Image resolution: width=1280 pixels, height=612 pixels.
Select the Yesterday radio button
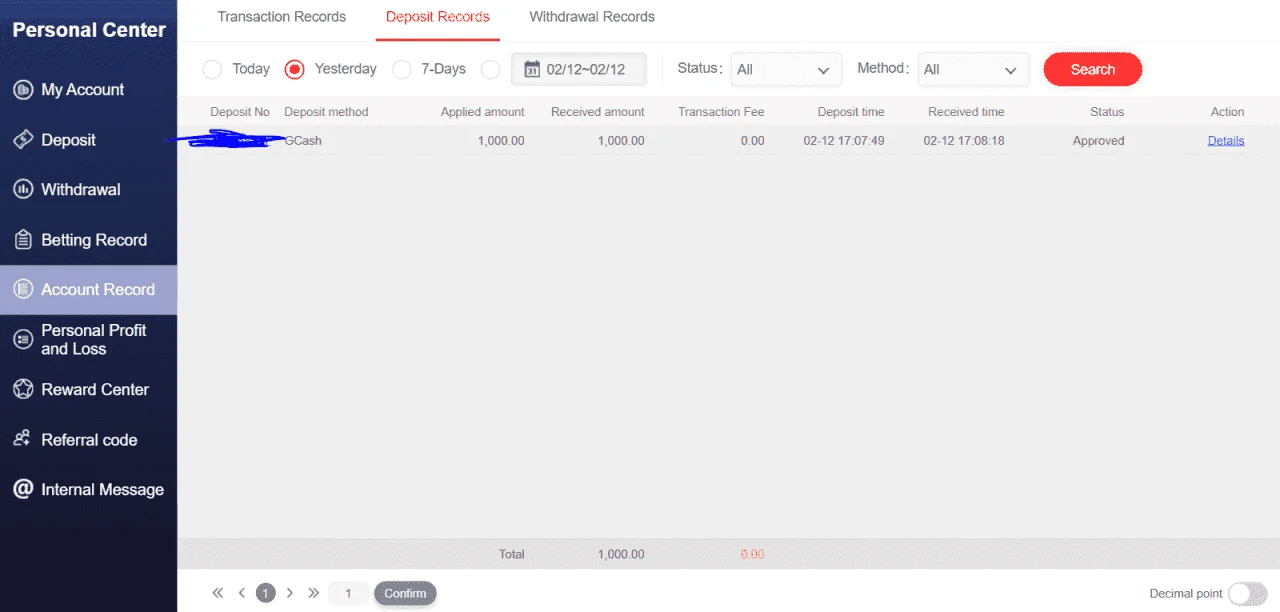pyautogui.click(x=294, y=69)
